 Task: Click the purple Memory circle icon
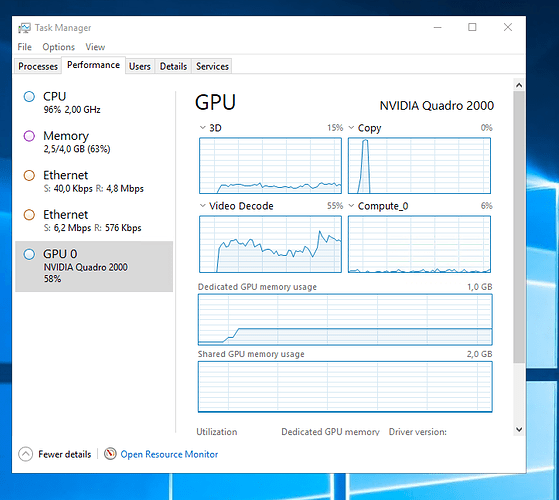[x=29, y=136]
